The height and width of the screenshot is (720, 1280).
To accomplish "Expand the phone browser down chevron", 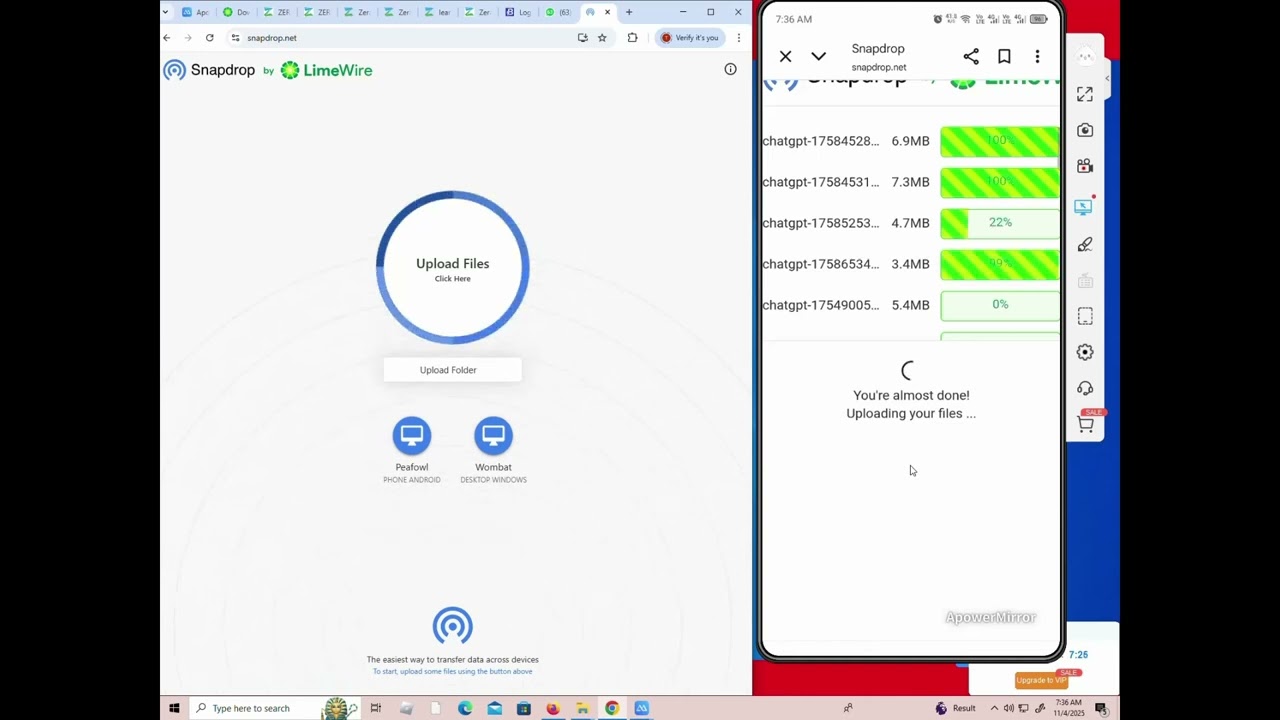I will coord(819,57).
